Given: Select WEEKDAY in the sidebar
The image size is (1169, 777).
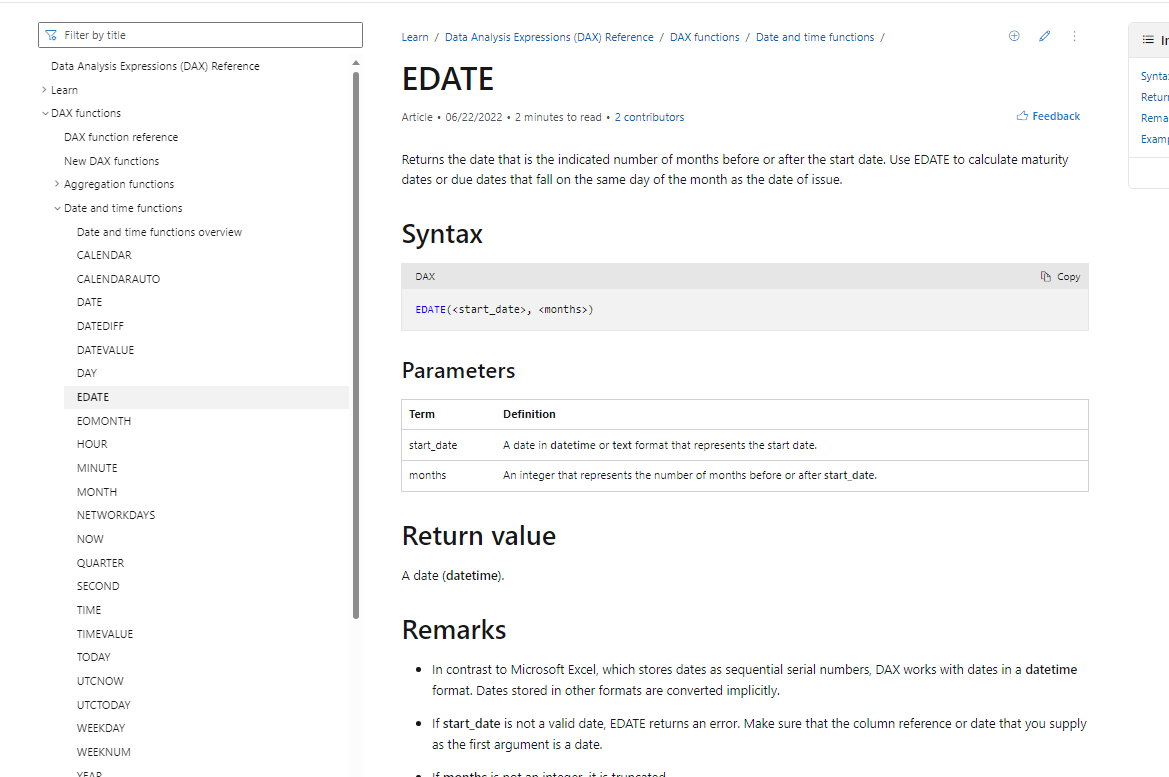Looking at the screenshot, I should coord(101,728).
